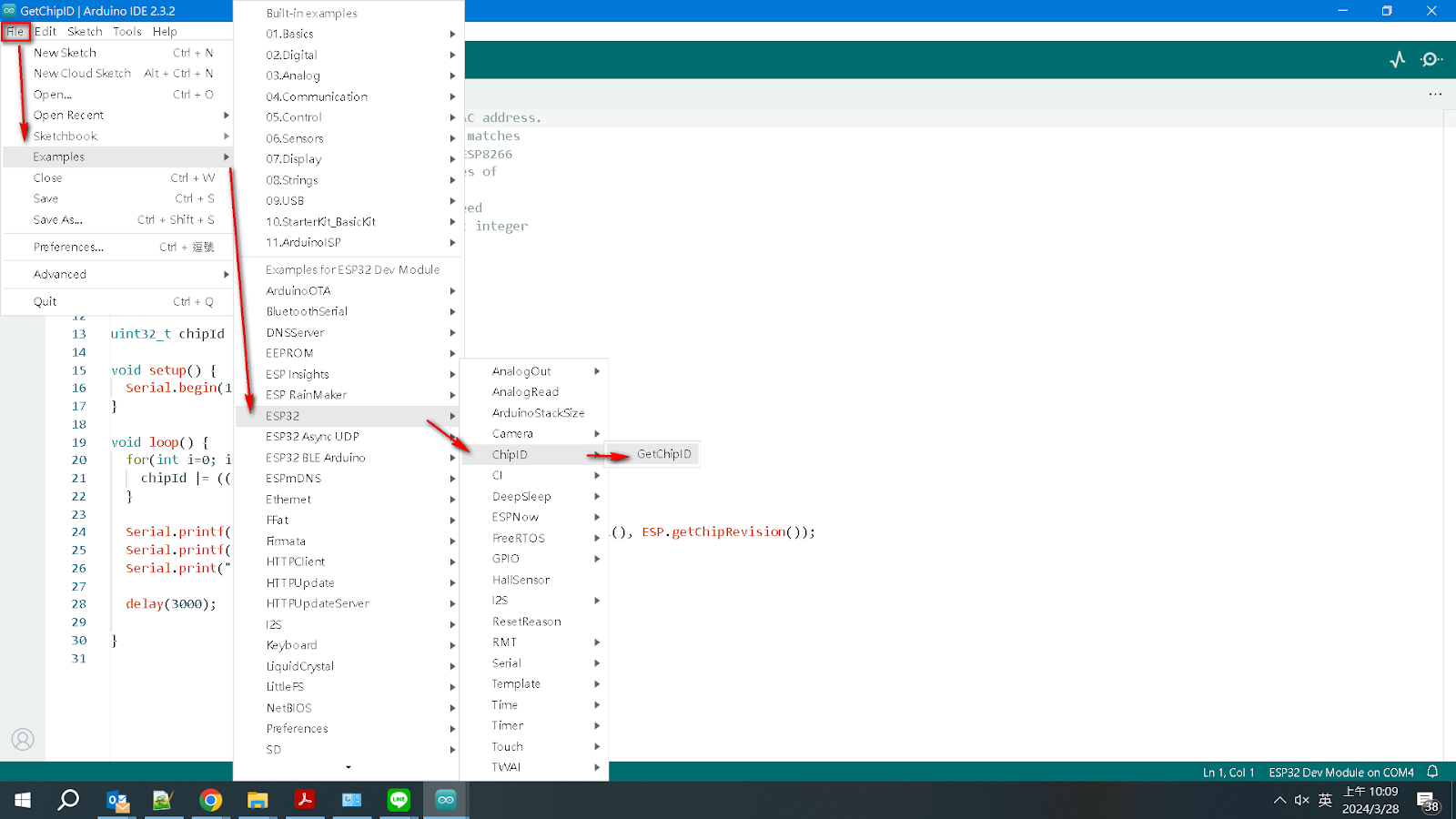
Task: Expand 10.StarterKit_BasicKit examples
Action: [x=349, y=222]
